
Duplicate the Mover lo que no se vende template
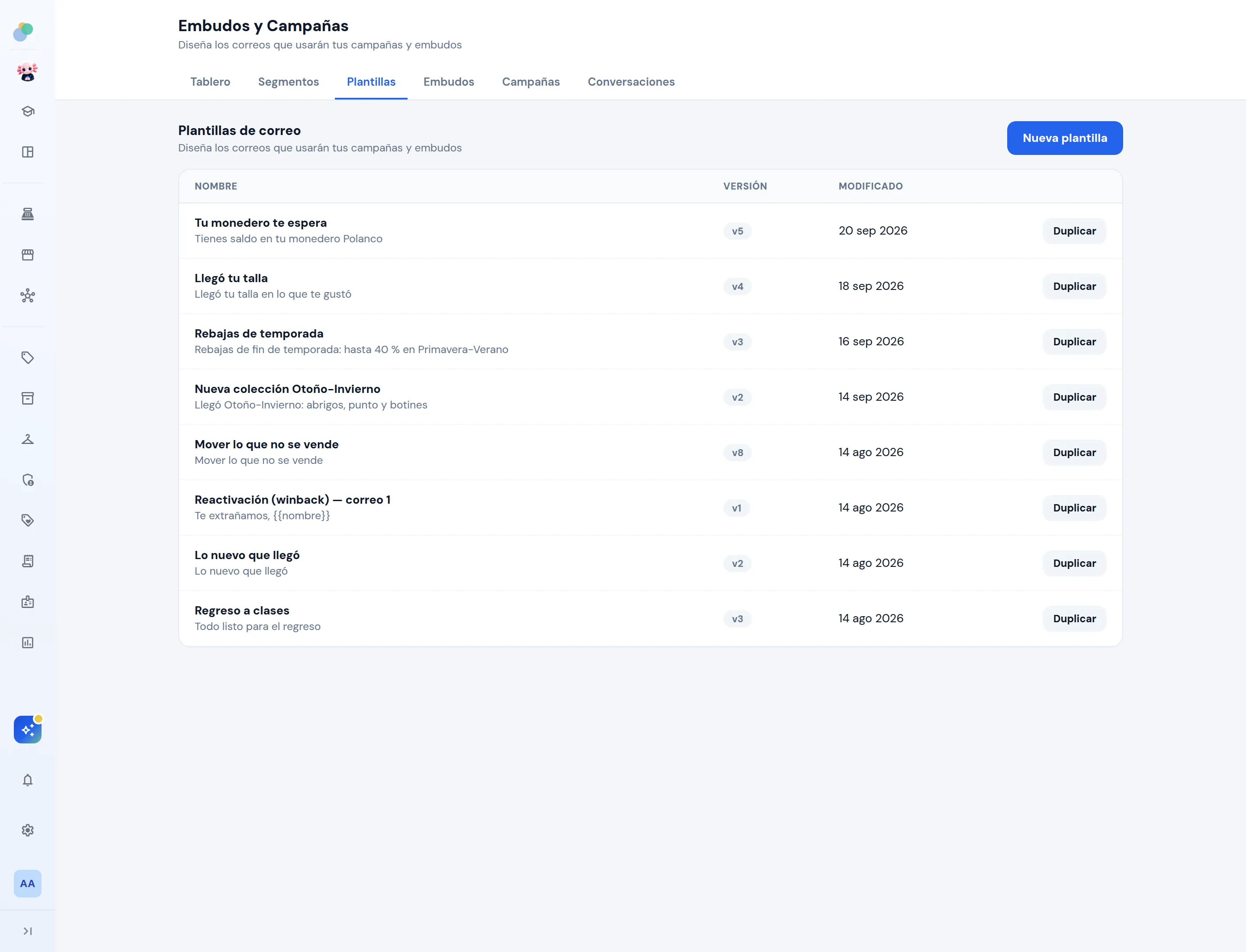(1074, 453)
